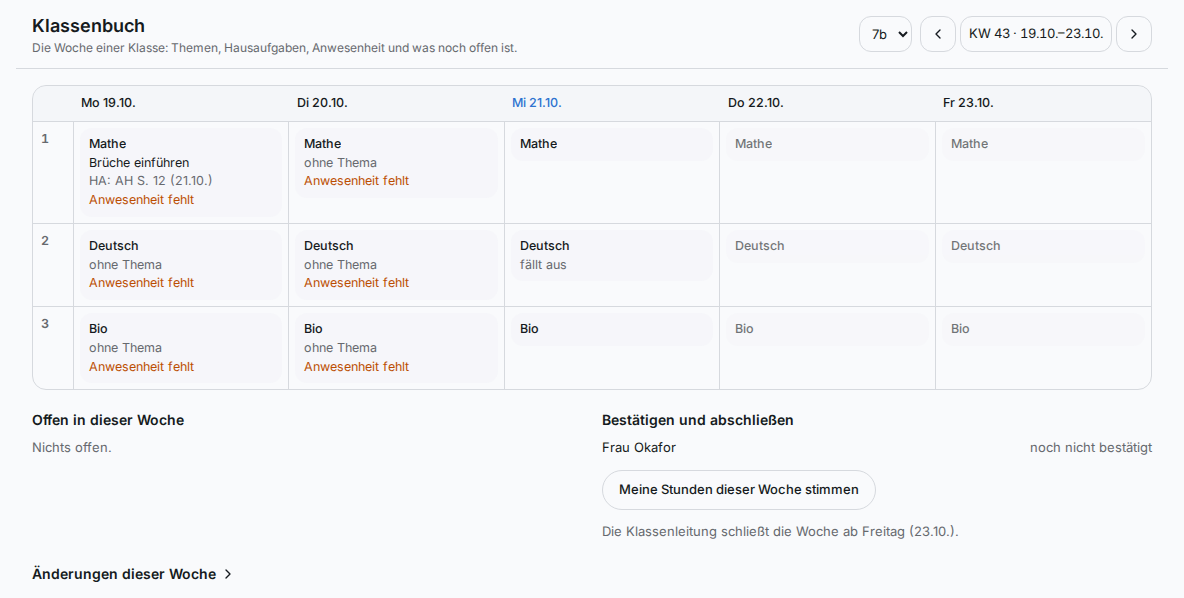The image size is (1184, 598).
Task: Click the KW 43 week range button
Action: point(1035,34)
